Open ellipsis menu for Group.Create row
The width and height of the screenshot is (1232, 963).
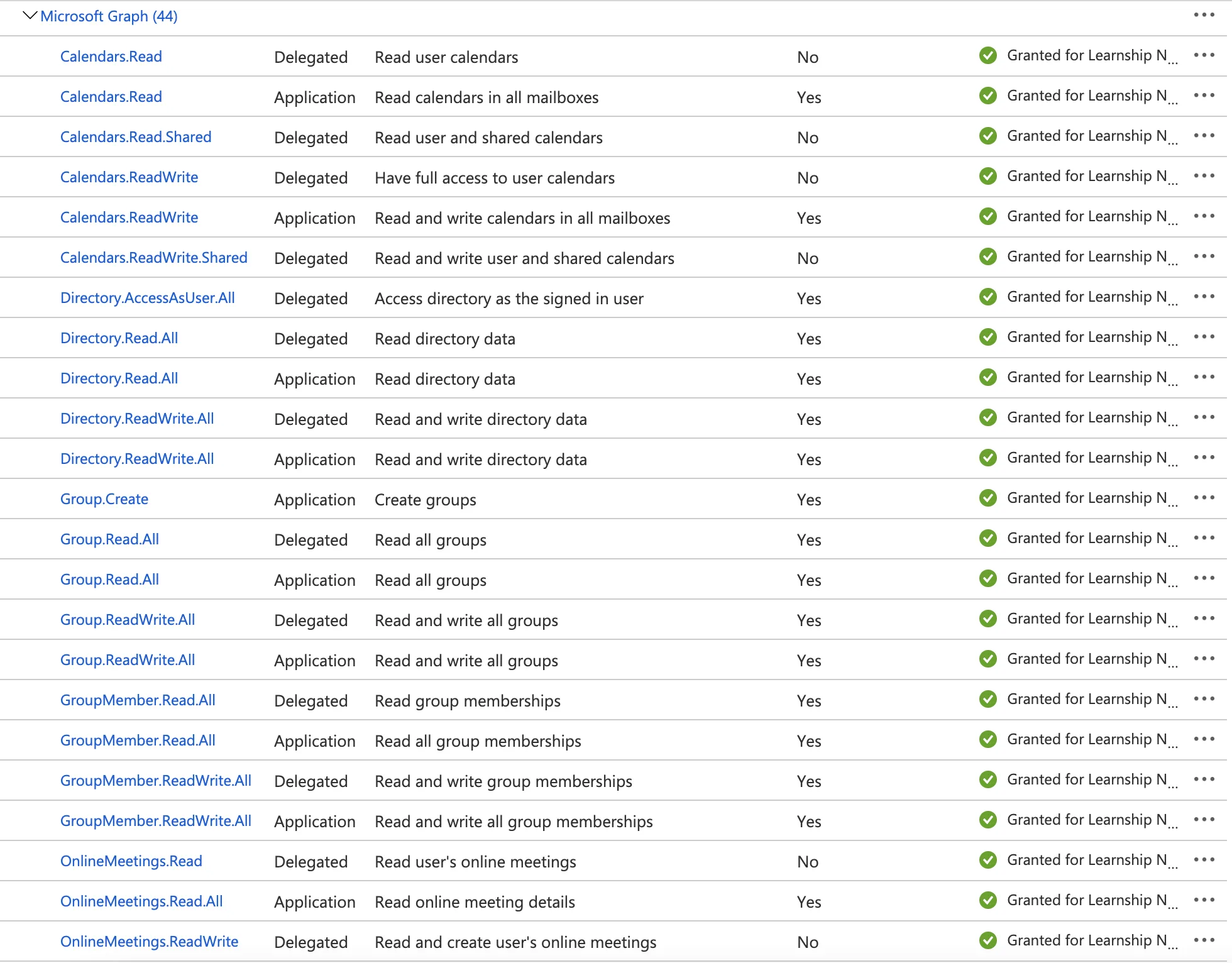pos(1204,498)
